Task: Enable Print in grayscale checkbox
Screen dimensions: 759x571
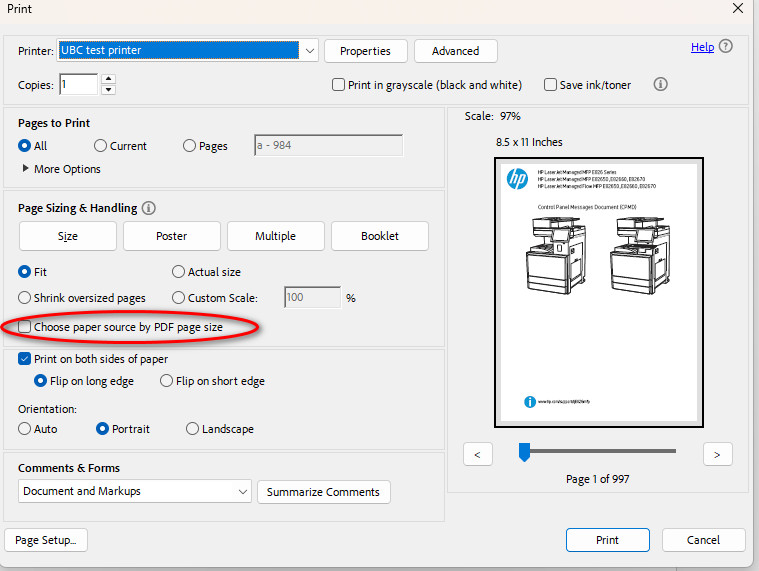Action: pyautogui.click(x=338, y=85)
